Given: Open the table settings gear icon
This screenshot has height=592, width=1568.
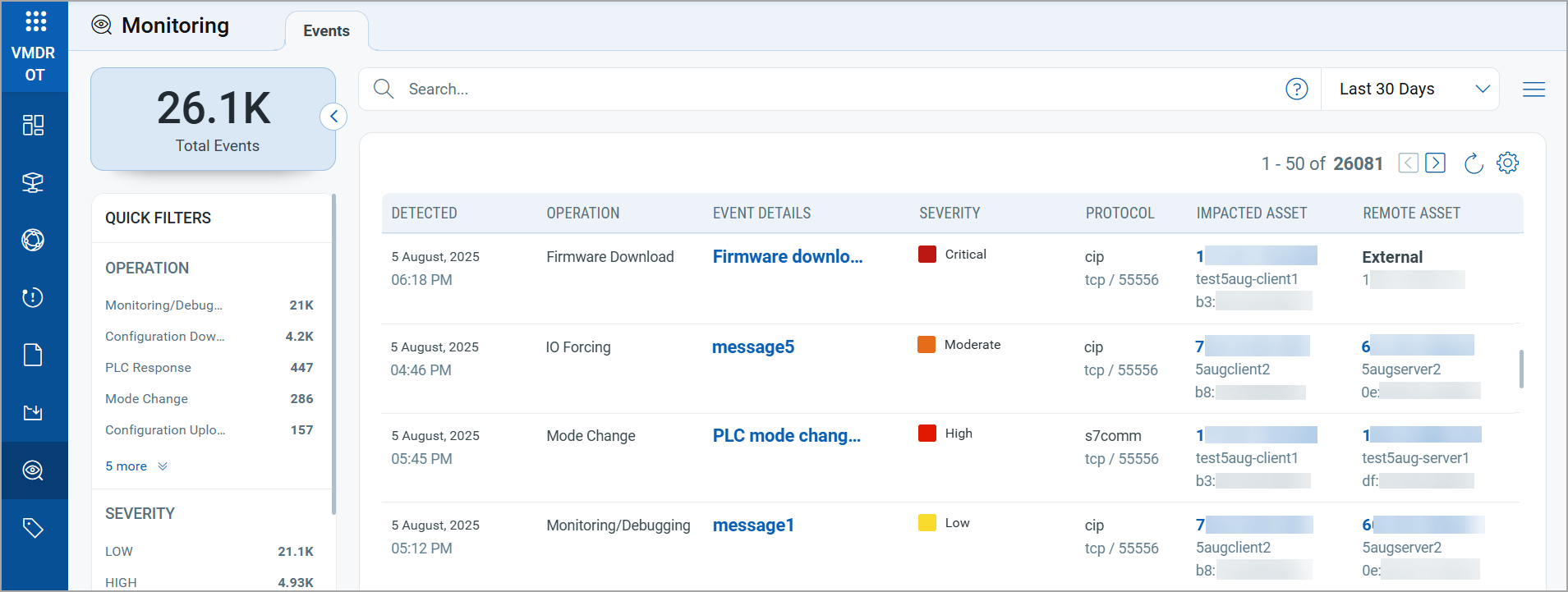Looking at the screenshot, I should click(1507, 163).
